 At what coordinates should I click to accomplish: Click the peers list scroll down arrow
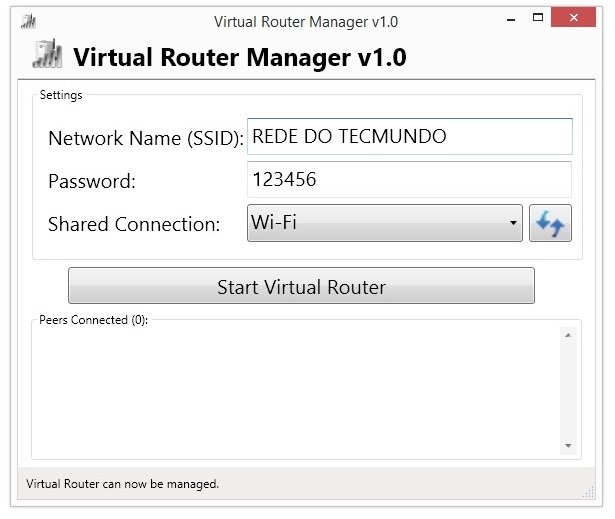tap(568, 446)
